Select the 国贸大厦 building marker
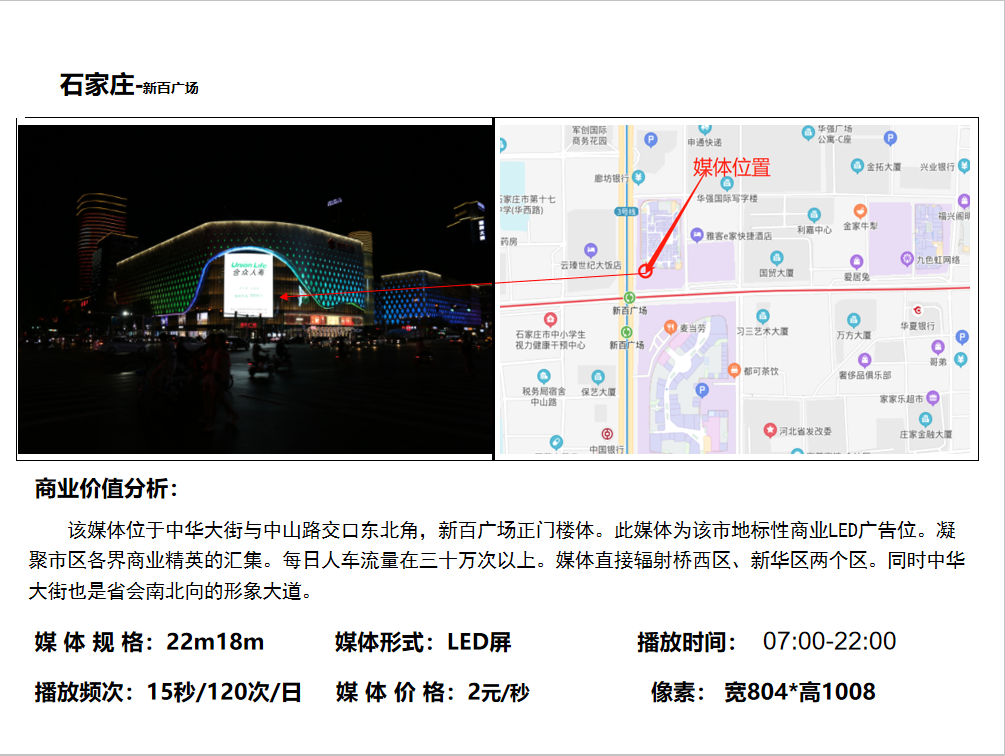Image resolution: width=1005 pixels, height=756 pixels. pos(776,258)
